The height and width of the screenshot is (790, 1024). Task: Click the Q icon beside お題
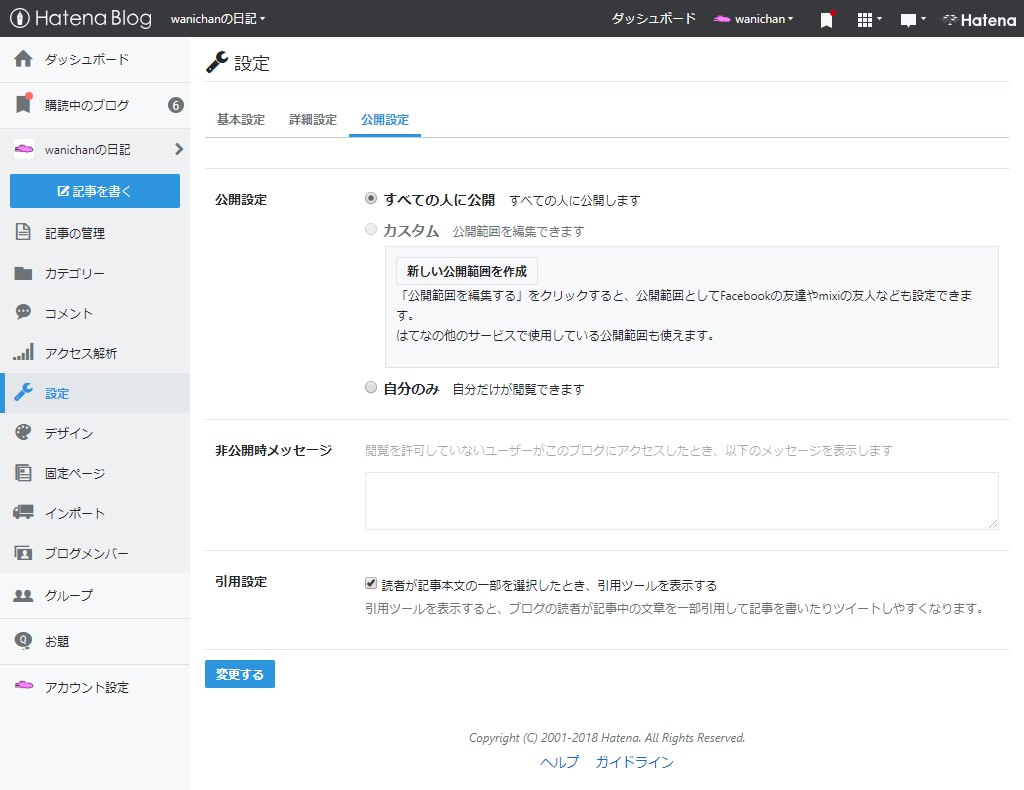pos(23,640)
